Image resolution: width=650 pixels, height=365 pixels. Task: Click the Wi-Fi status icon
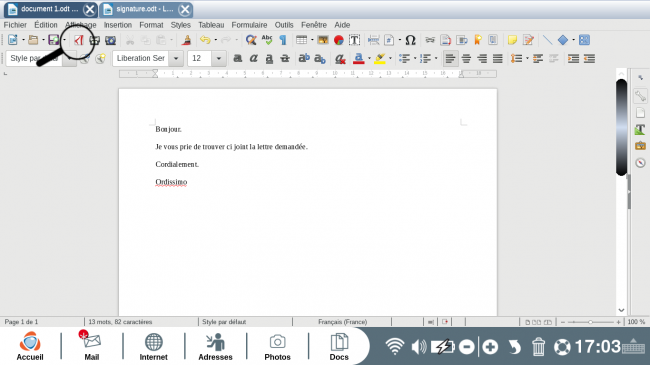pos(395,346)
